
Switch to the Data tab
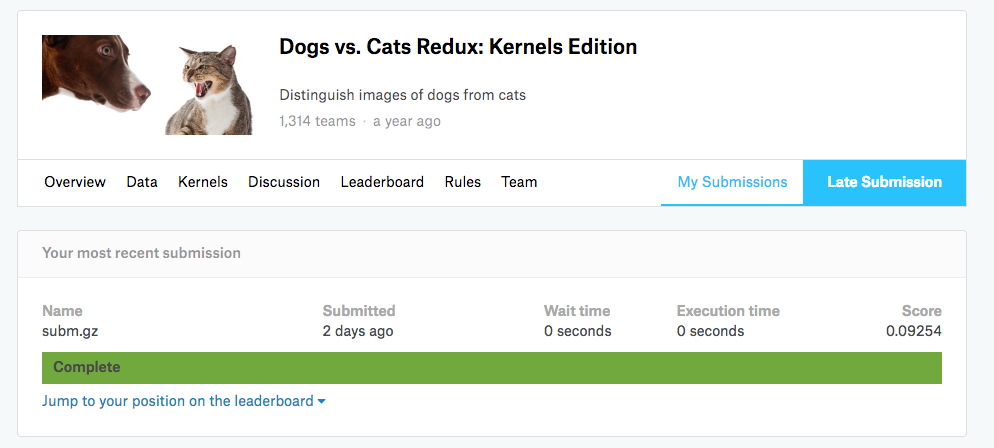coord(142,182)
